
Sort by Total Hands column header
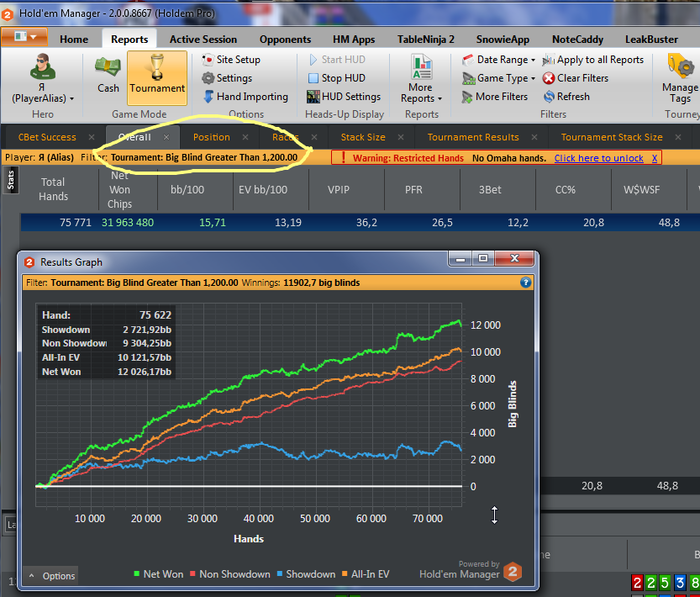pyautogui.click(x=53, y=189)
